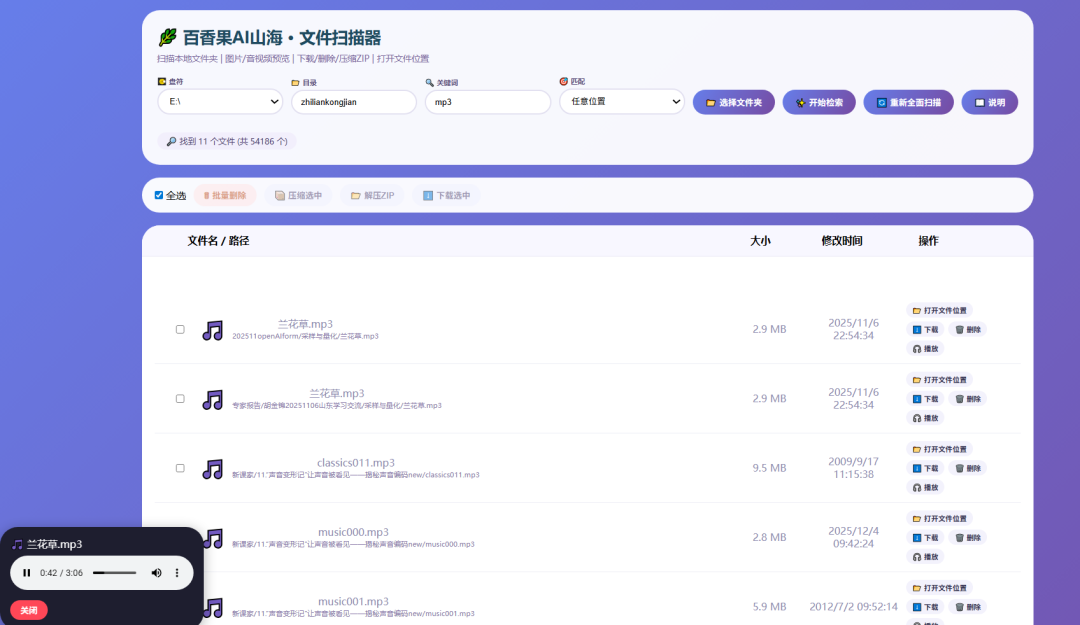
Task: Play the music000.mp3 file
Action: pyautogui.click(x=925, y=557)
